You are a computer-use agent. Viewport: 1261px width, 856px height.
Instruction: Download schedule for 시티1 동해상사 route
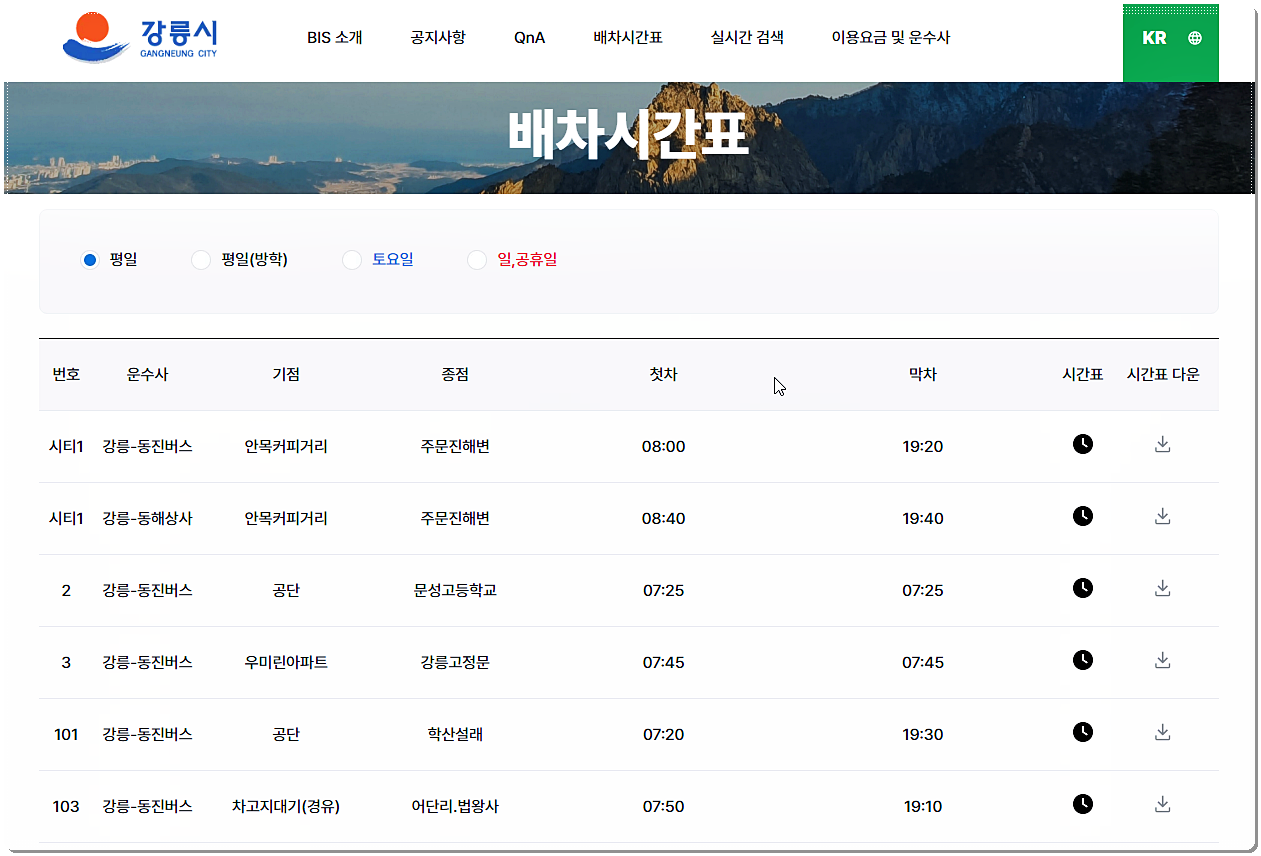tap(1162, 517)
